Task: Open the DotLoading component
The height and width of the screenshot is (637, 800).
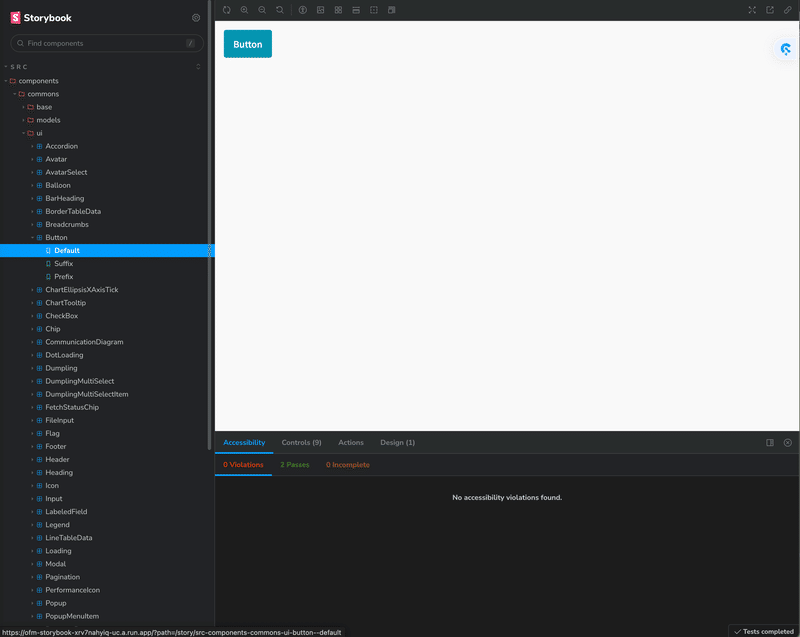Action: pyautogui.click(x=64, y=355)
